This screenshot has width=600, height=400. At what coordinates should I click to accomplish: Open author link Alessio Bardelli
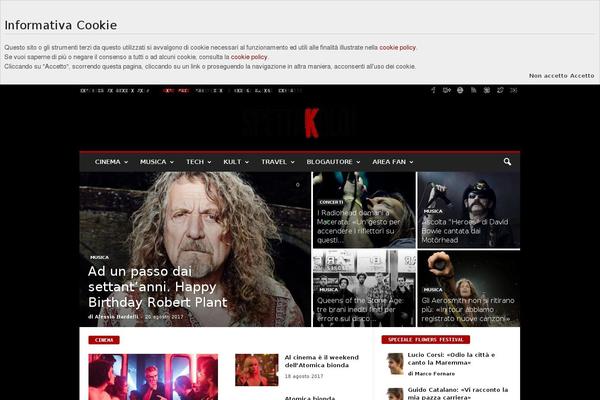117,317
